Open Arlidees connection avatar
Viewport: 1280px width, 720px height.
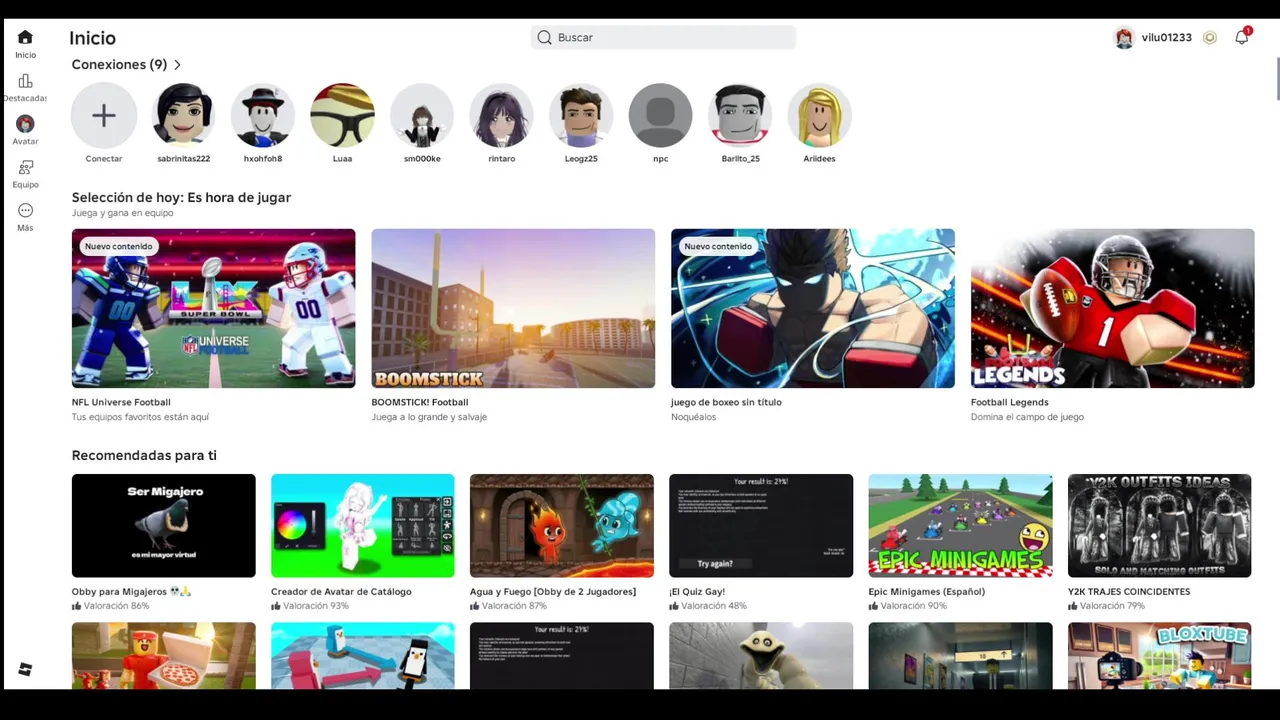click(819, 116)
